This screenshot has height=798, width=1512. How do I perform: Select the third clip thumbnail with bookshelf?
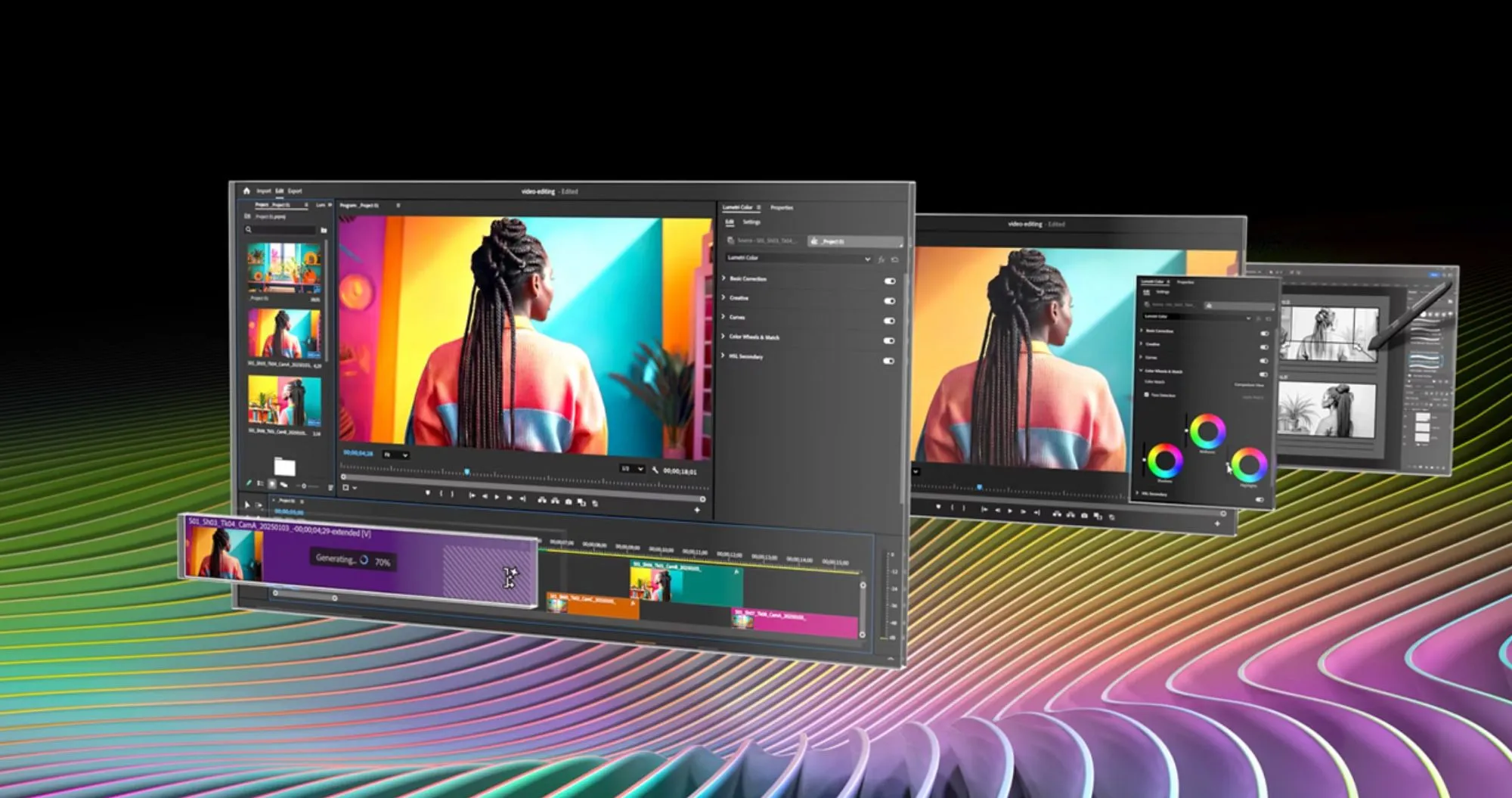(284, 402)
